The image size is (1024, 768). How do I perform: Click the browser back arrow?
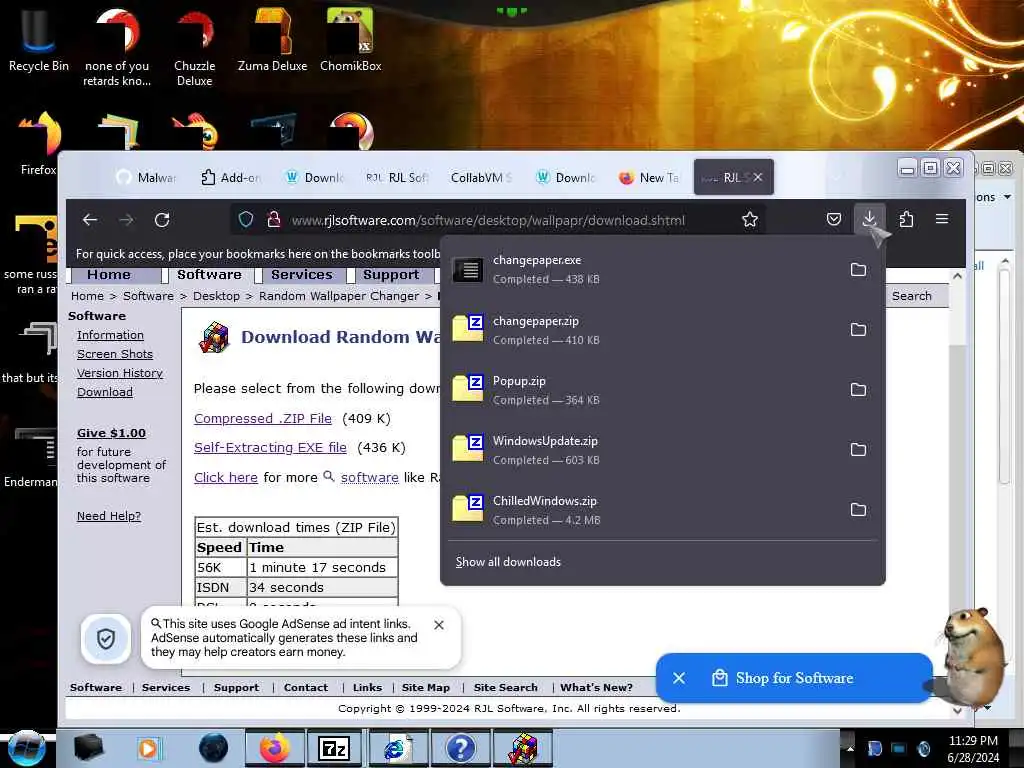click(x=90, y=220)
